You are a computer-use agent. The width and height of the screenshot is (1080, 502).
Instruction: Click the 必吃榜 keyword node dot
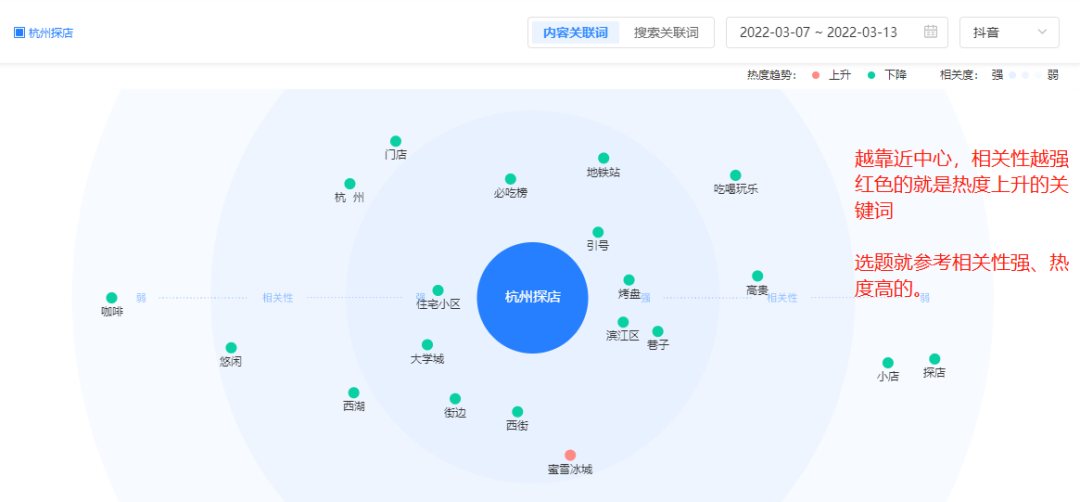click(x=510, y=179)
